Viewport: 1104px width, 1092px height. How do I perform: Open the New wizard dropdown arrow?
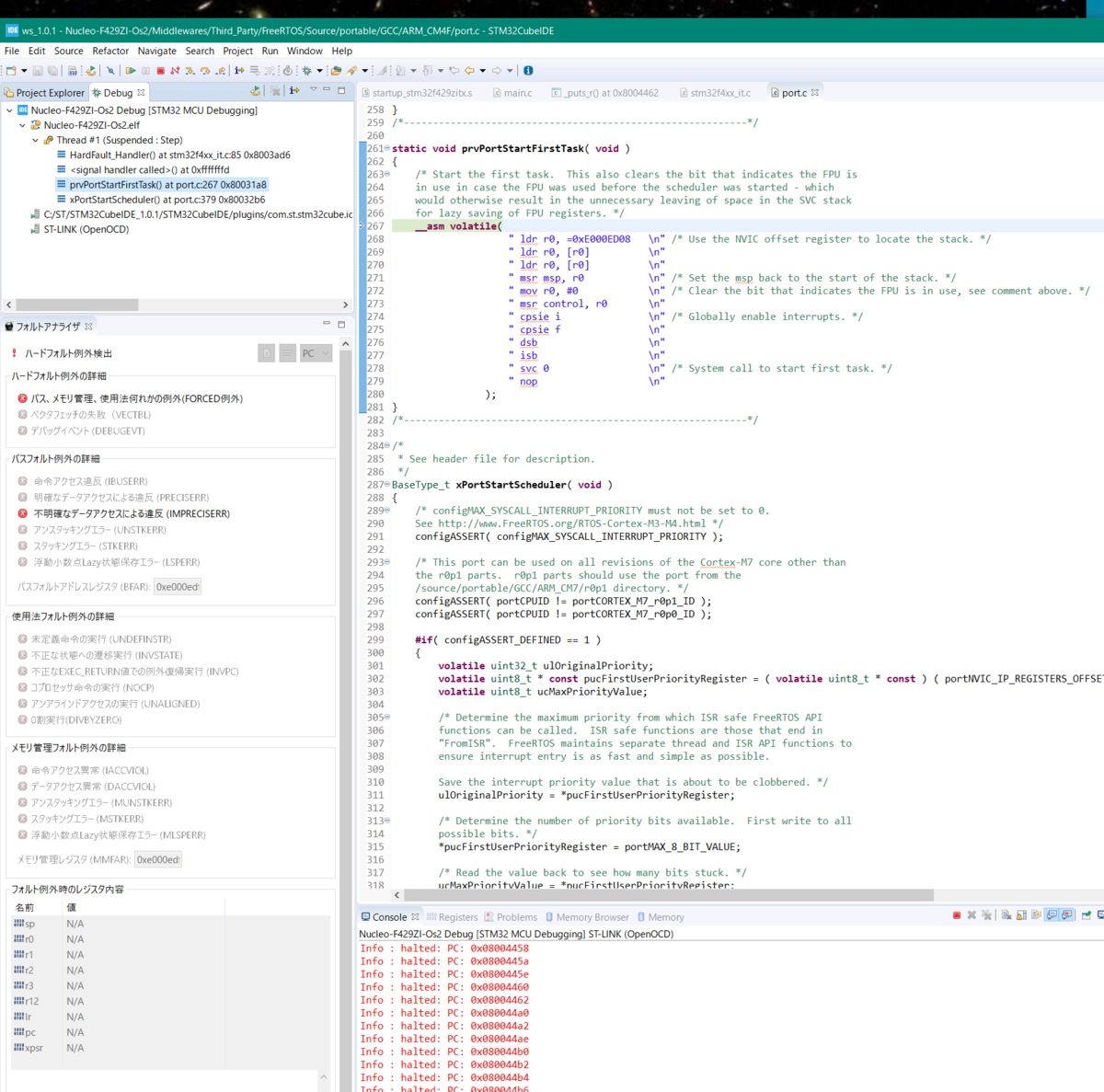coord(24,70)
